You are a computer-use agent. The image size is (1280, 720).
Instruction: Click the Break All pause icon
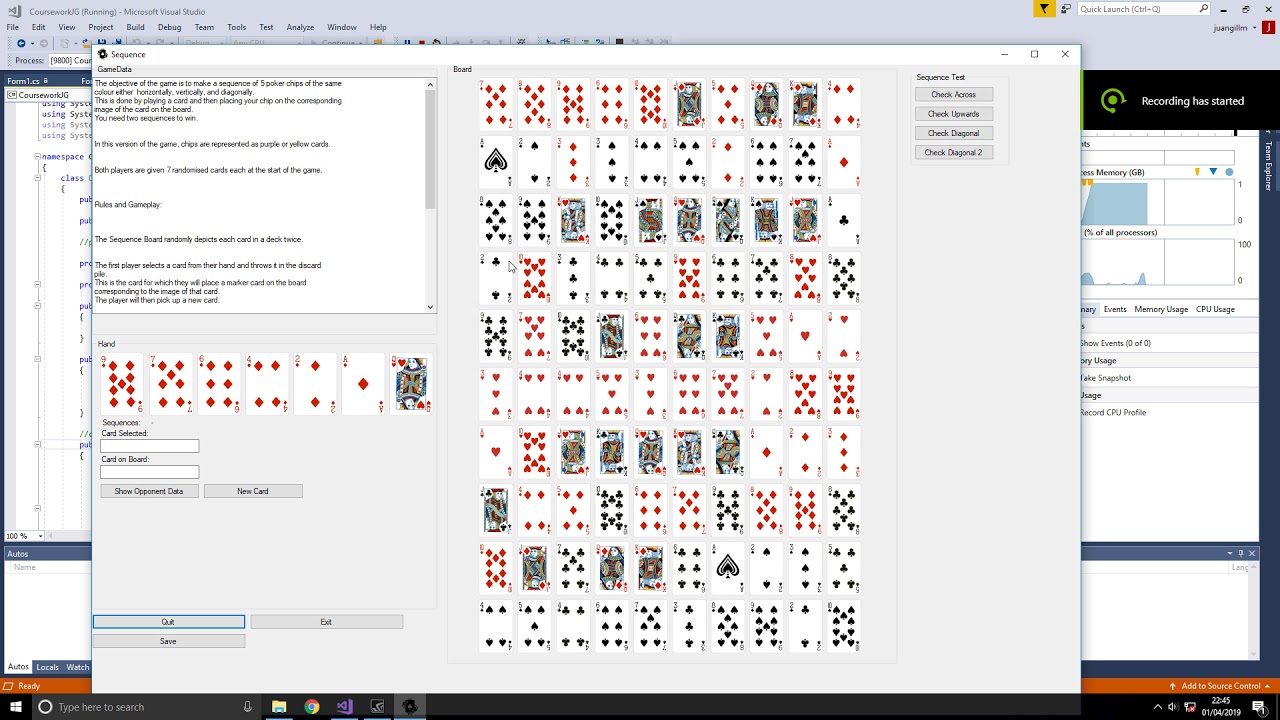point(407,43)
